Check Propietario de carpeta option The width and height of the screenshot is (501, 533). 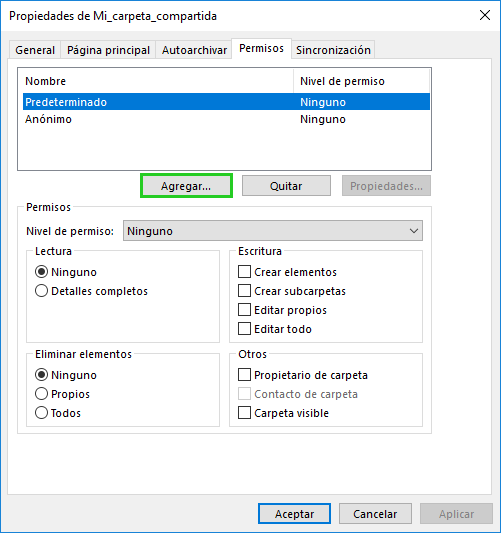pos(303,375)
